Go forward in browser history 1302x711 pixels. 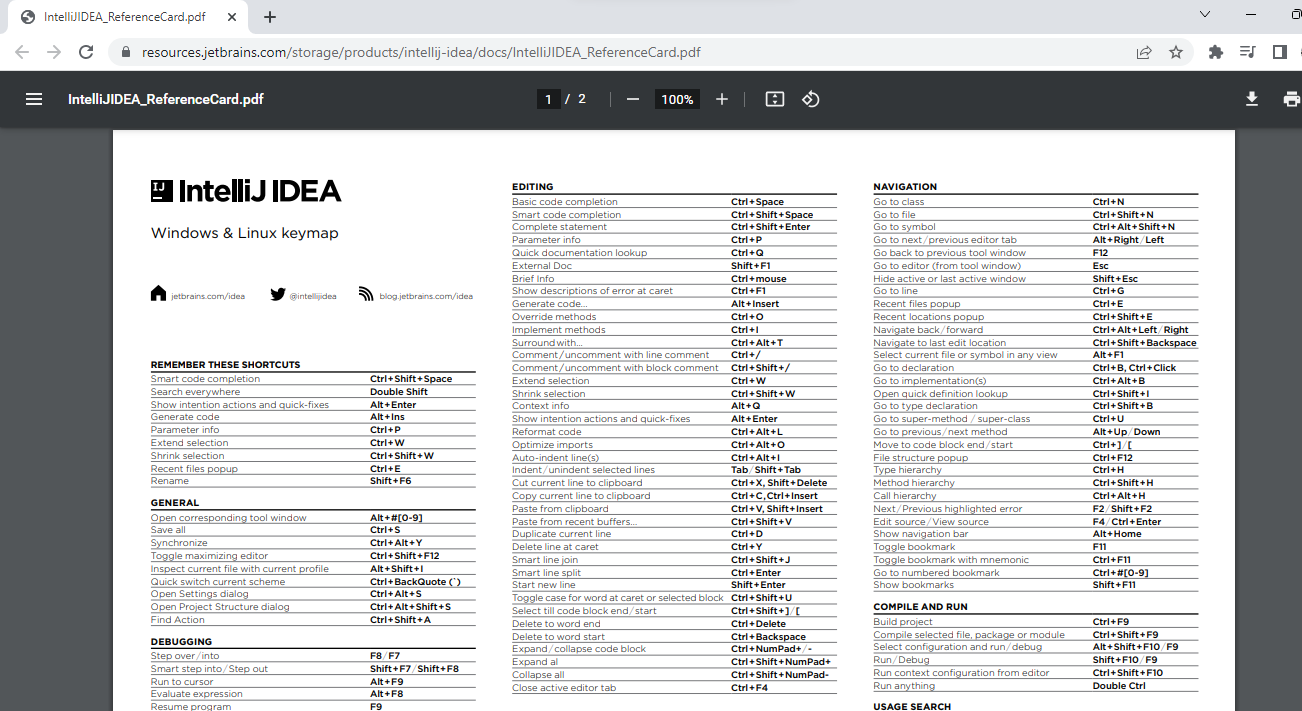54,52
